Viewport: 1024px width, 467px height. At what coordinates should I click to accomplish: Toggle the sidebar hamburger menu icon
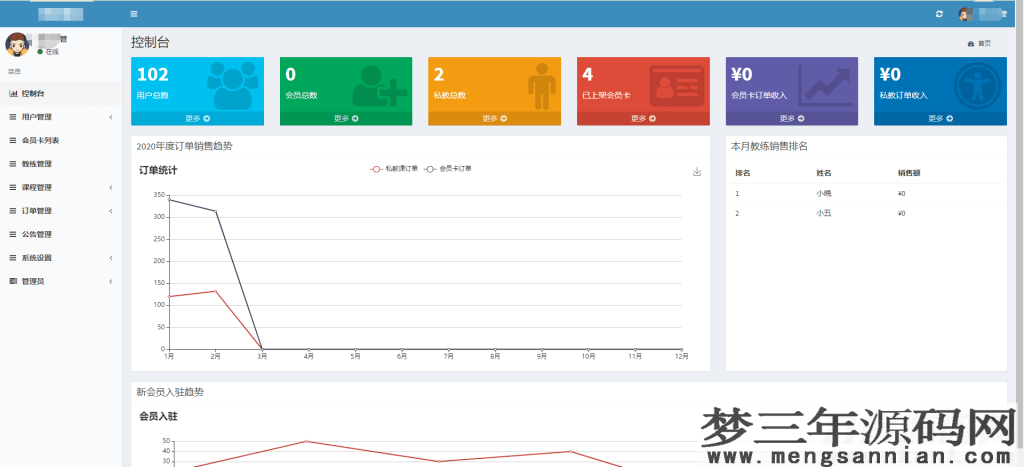tap(134, 14)
